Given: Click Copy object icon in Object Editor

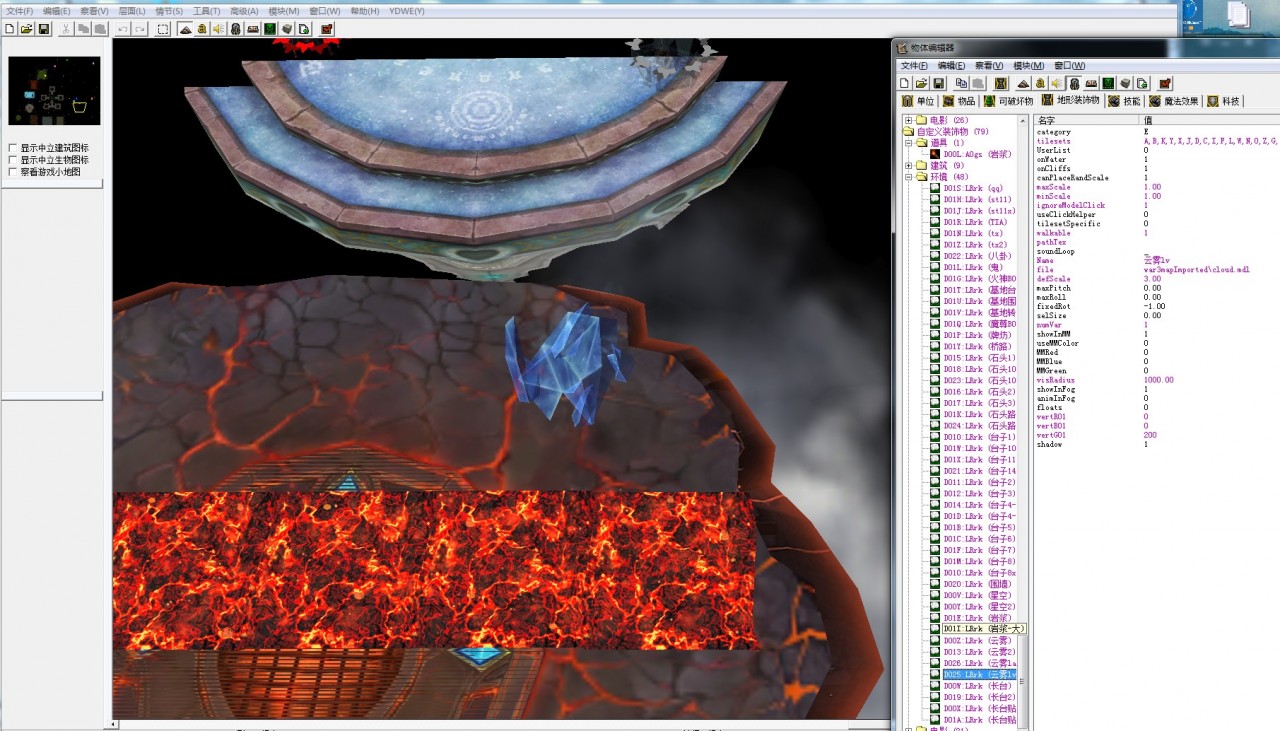Looking at the screenshot, I should 961,83.
